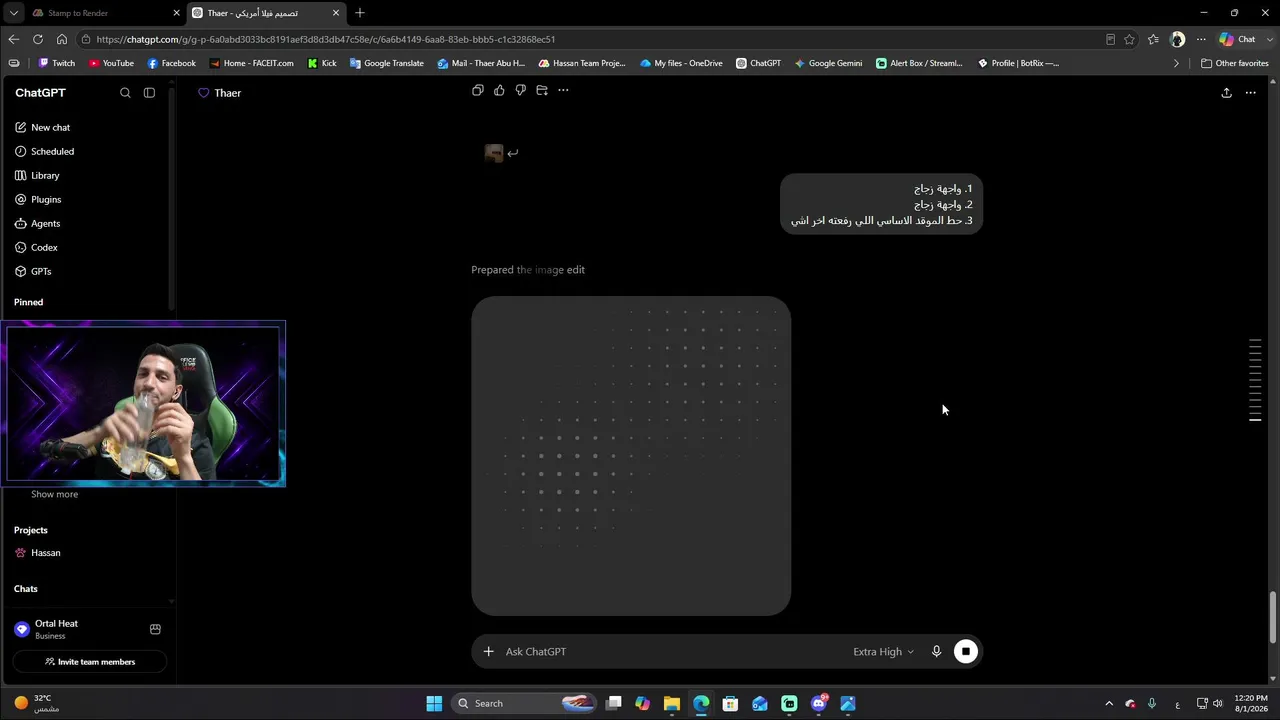Open the Windows Start menu
Screen dimensions: 1280x720
tap(434, 703)
